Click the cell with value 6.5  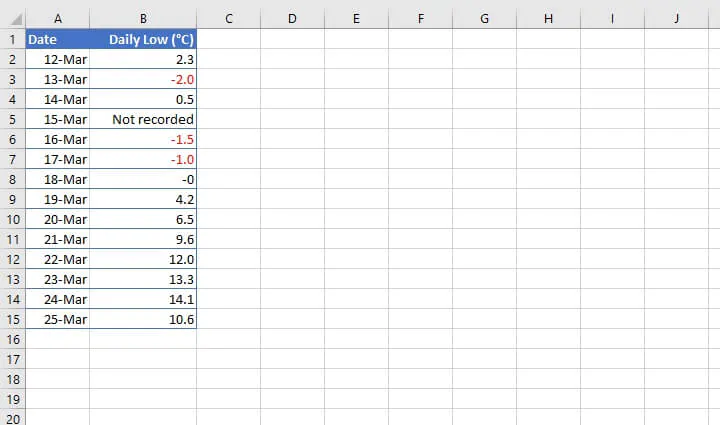point(143,219)
